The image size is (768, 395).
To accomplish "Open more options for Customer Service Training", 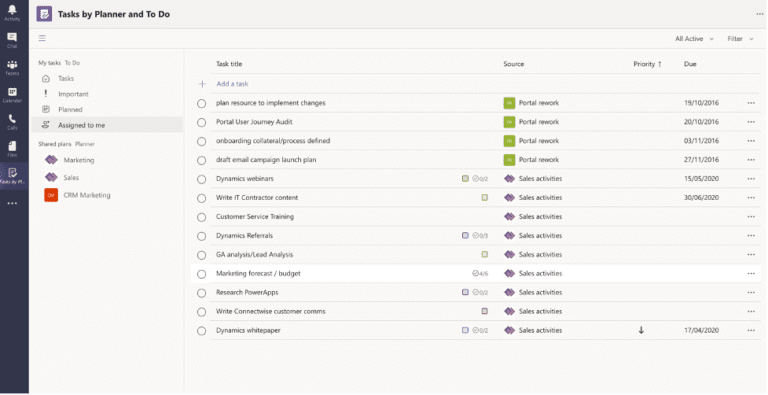I will coord(751,217).
